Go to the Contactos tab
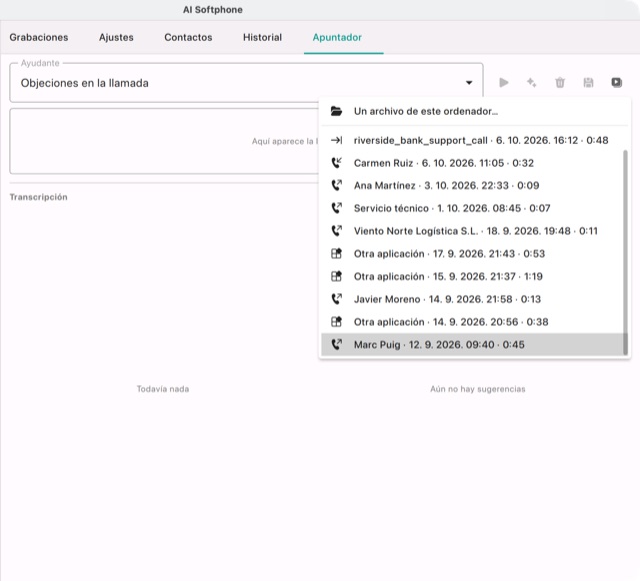This screenshot has width=640, height=581. click(x=188, y=37)
